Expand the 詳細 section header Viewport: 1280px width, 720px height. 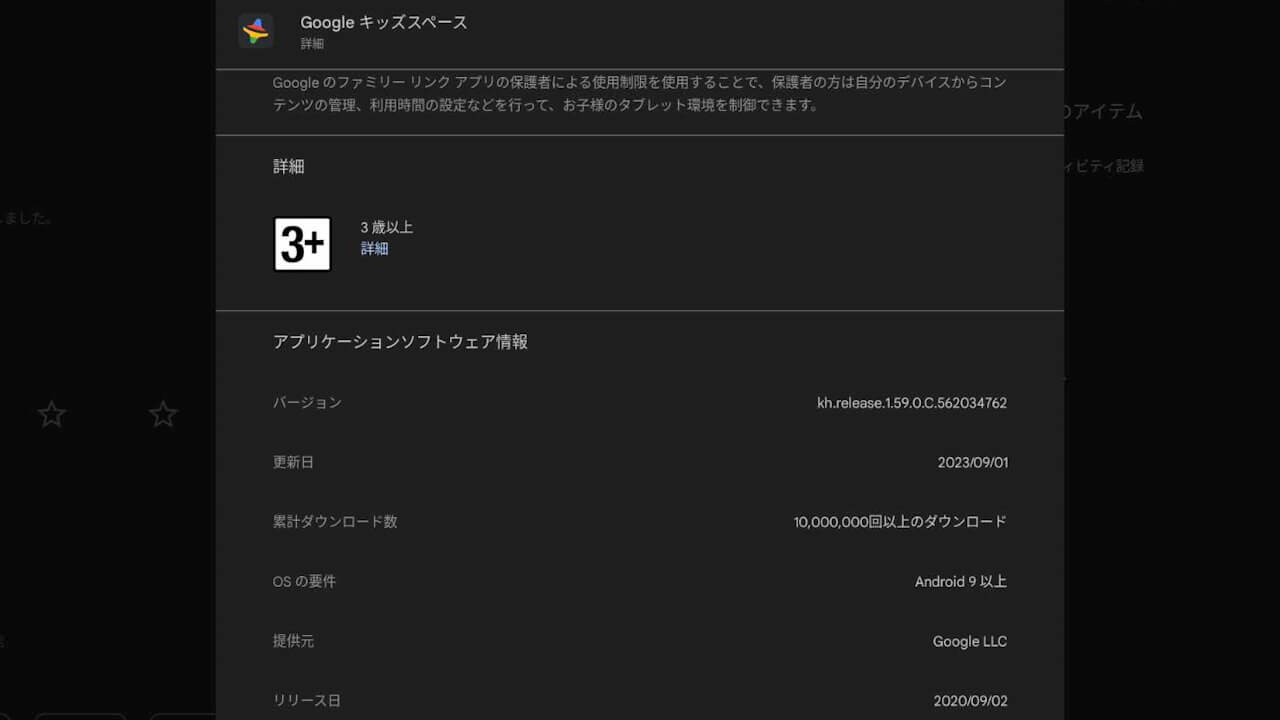[x=289, y=166]
